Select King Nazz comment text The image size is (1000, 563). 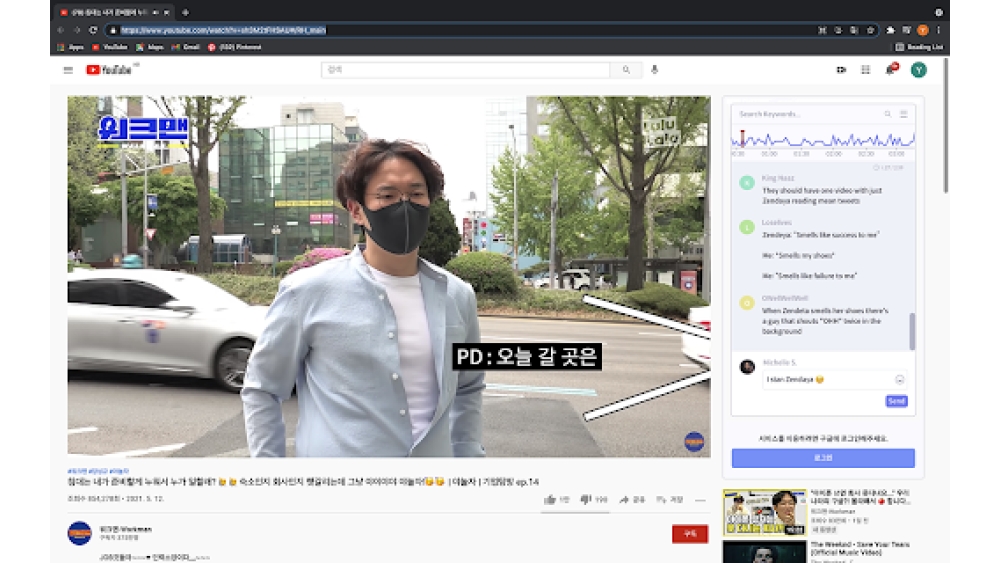click(822, 196)
